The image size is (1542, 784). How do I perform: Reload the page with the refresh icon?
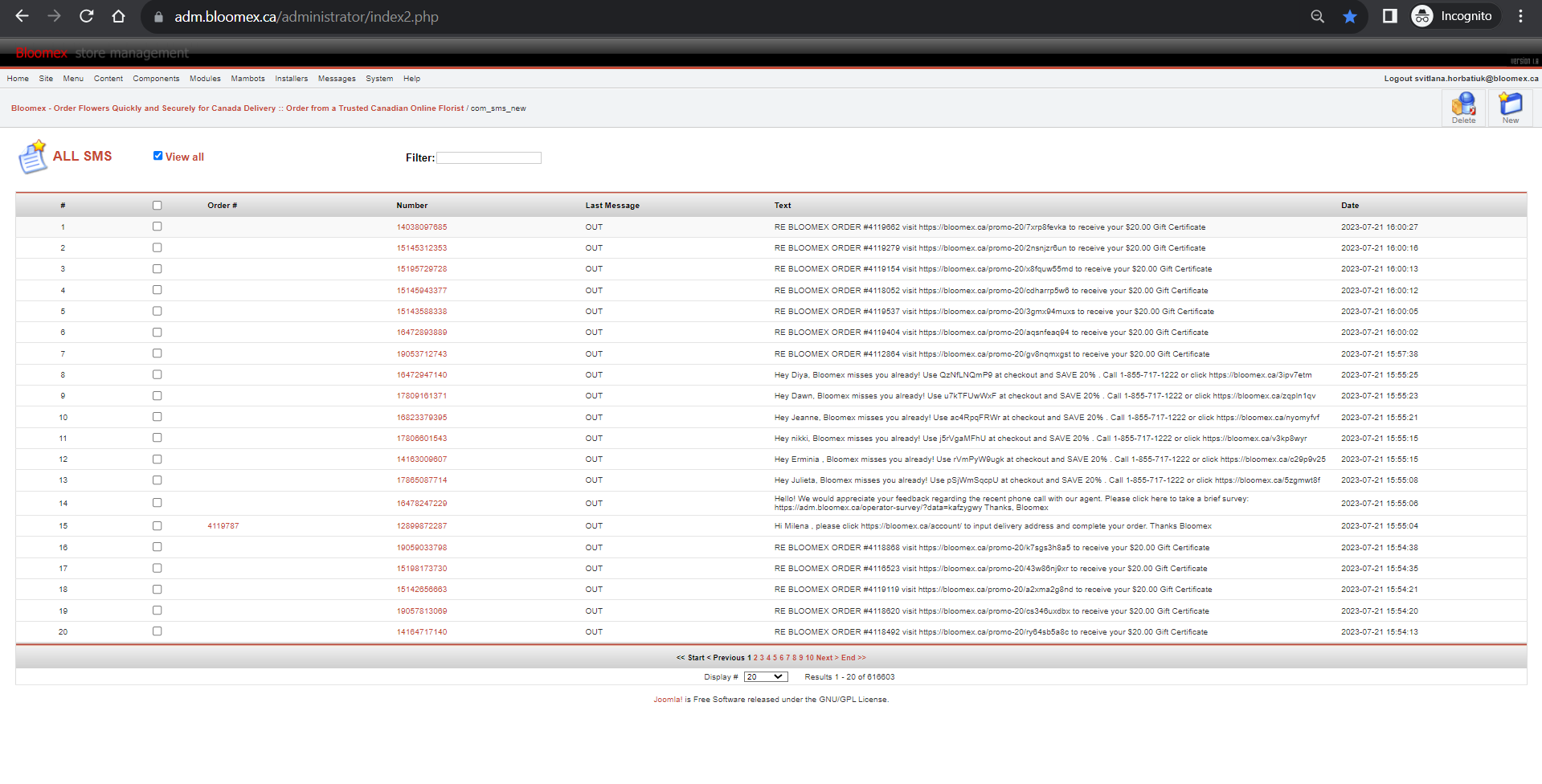pos(87,16)
